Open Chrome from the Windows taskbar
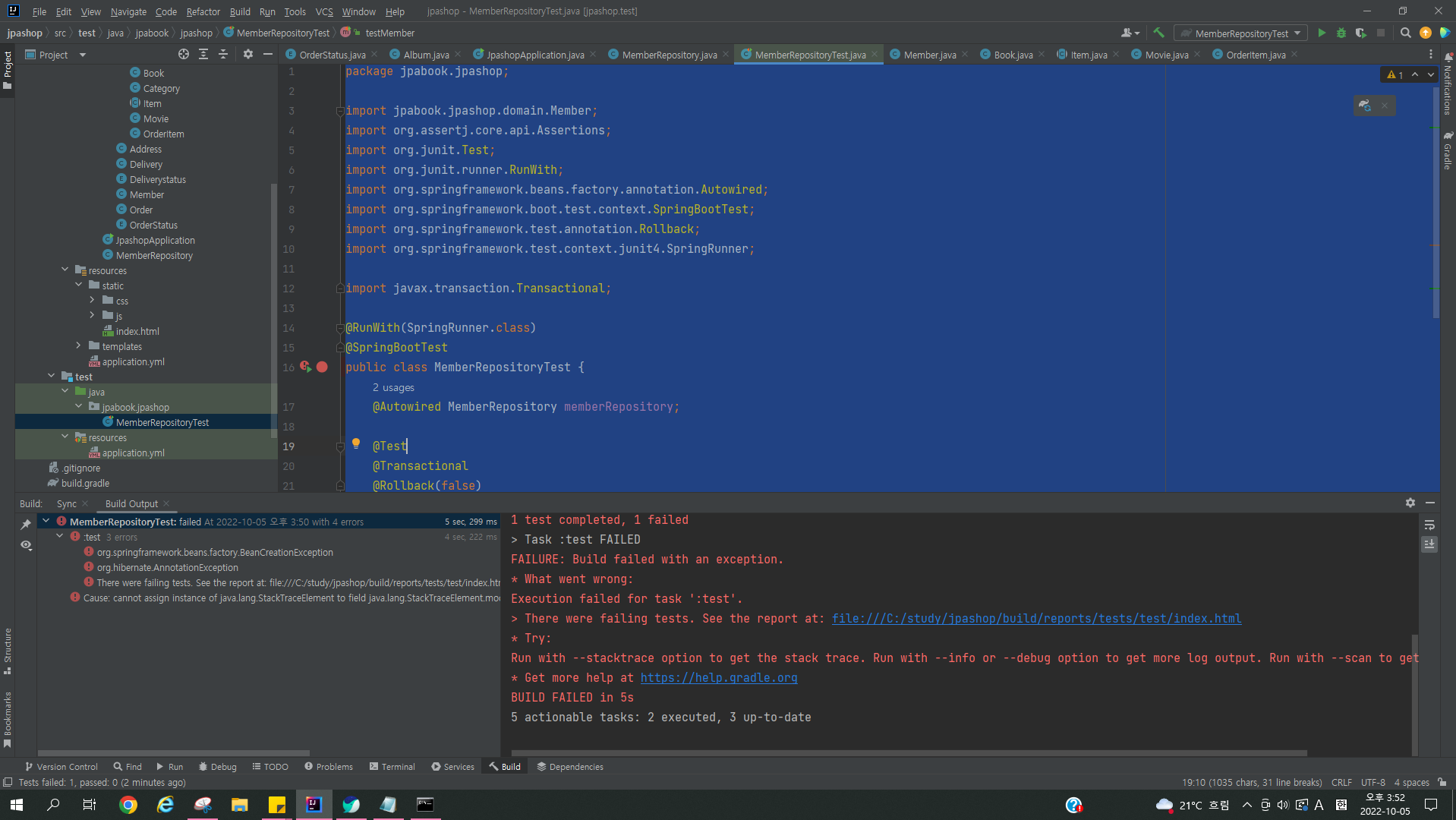This screenshot has width=1456, height=820. point(128,805)
